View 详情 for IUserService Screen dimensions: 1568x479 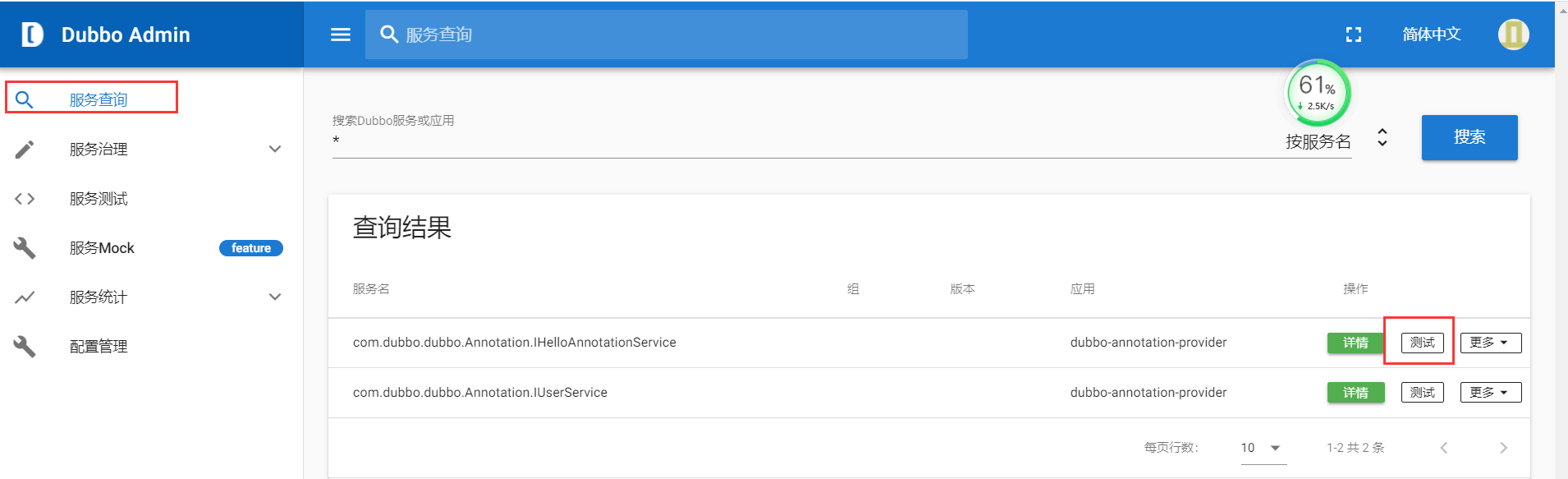(x=1355, y=393)
